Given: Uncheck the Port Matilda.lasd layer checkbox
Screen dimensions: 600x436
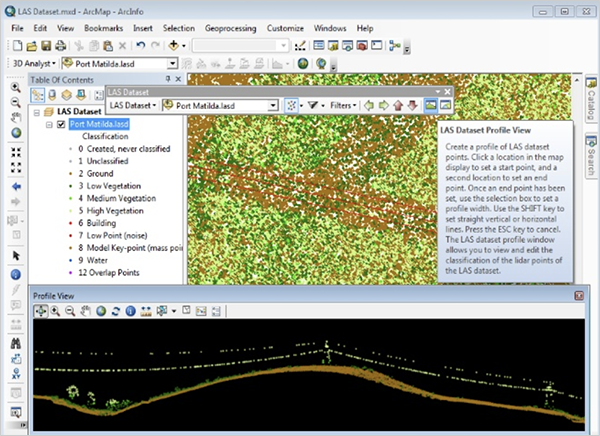Looking at the screenshot, I should 61,124.
